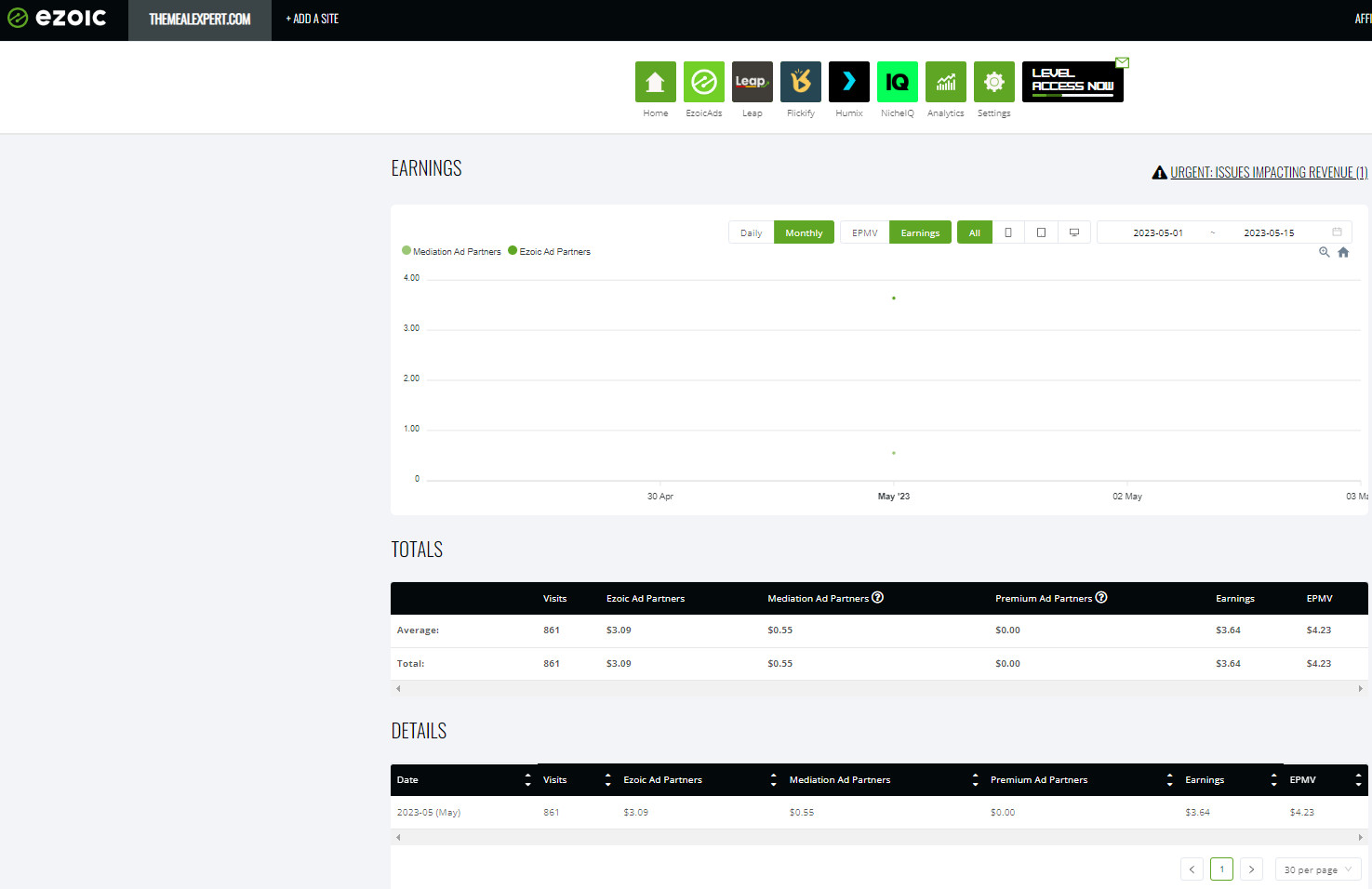
Task: Open the Settings gear icon
Action: [993, 82]
